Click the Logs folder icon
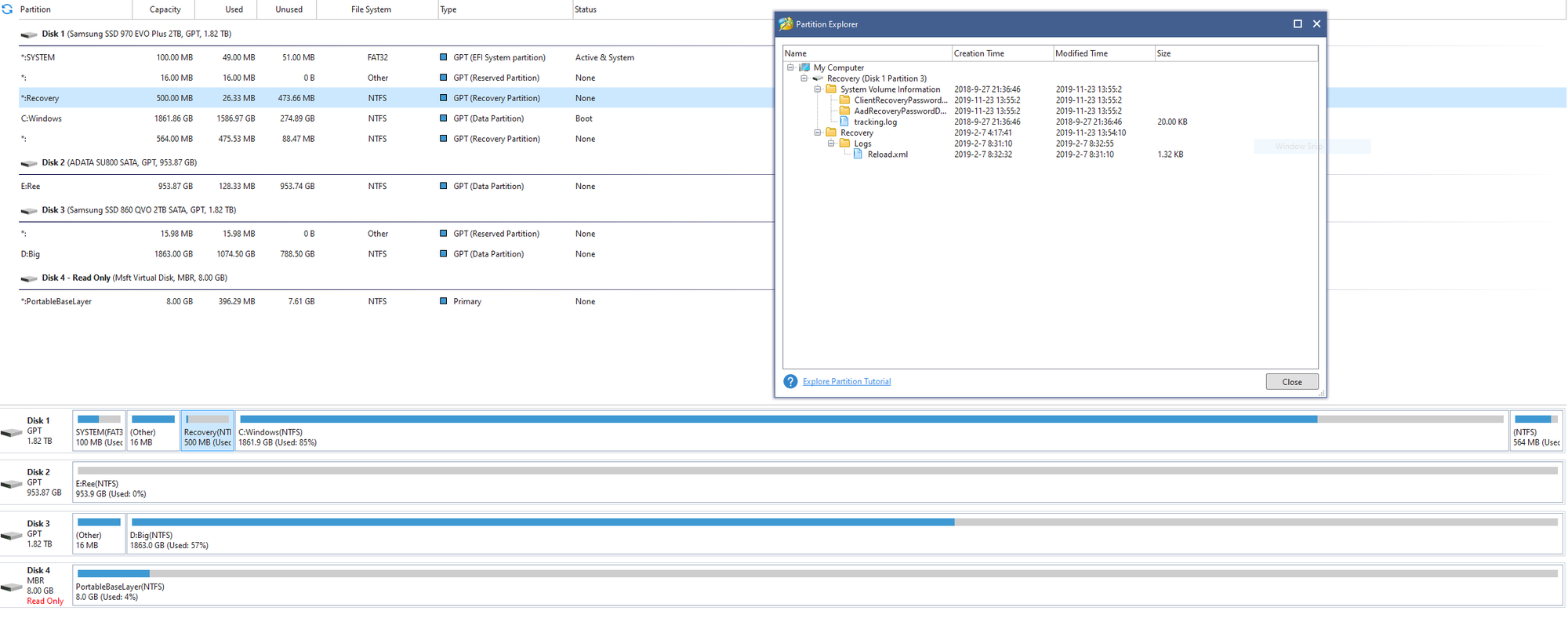The width and height of the screenshot is (1568, 618). pyautogui.click(x=844, y=144)
